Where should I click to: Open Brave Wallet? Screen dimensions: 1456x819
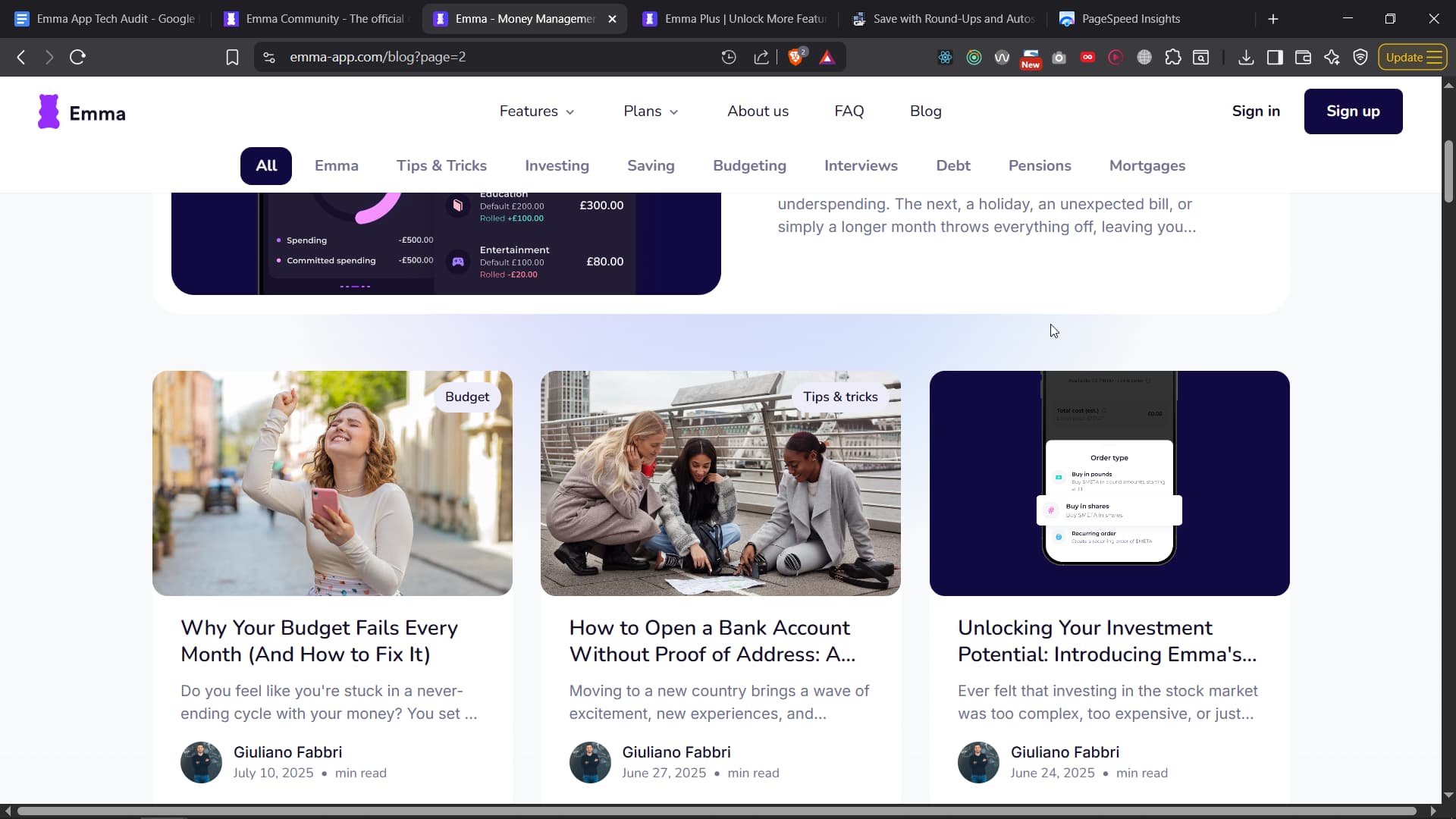(1303, 58)
